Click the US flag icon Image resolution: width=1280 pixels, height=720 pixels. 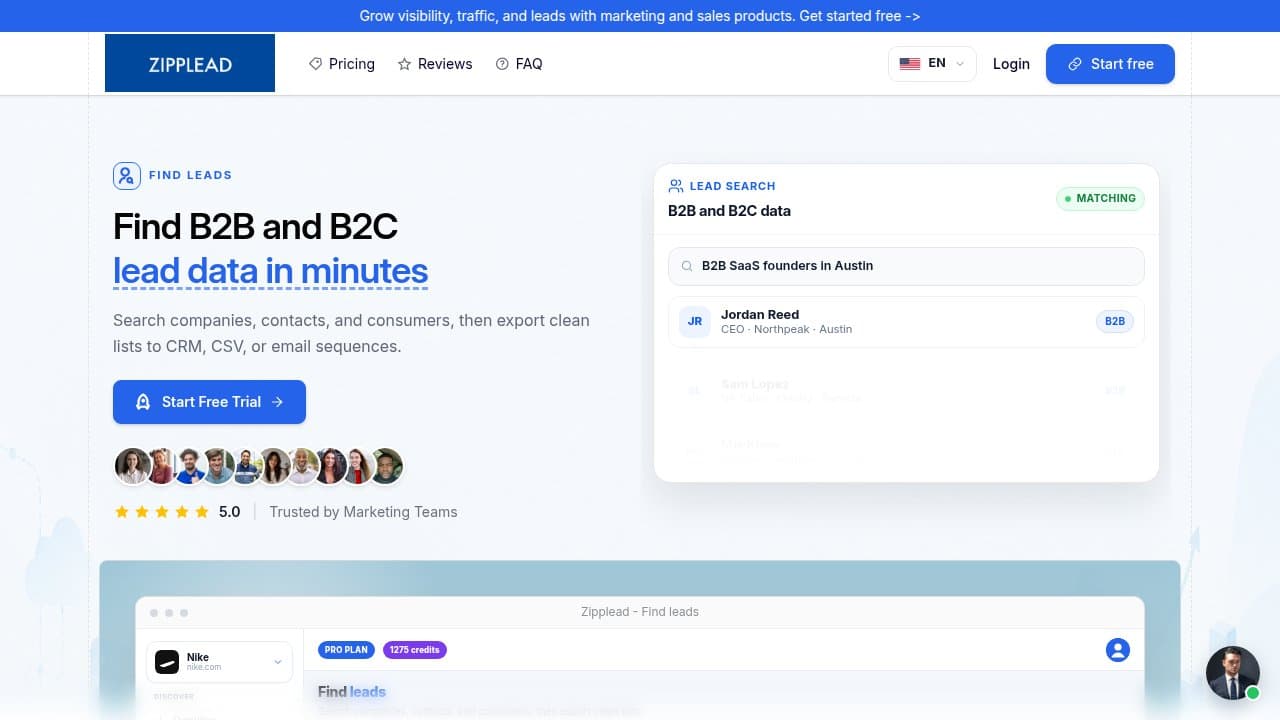pos(910,64)
